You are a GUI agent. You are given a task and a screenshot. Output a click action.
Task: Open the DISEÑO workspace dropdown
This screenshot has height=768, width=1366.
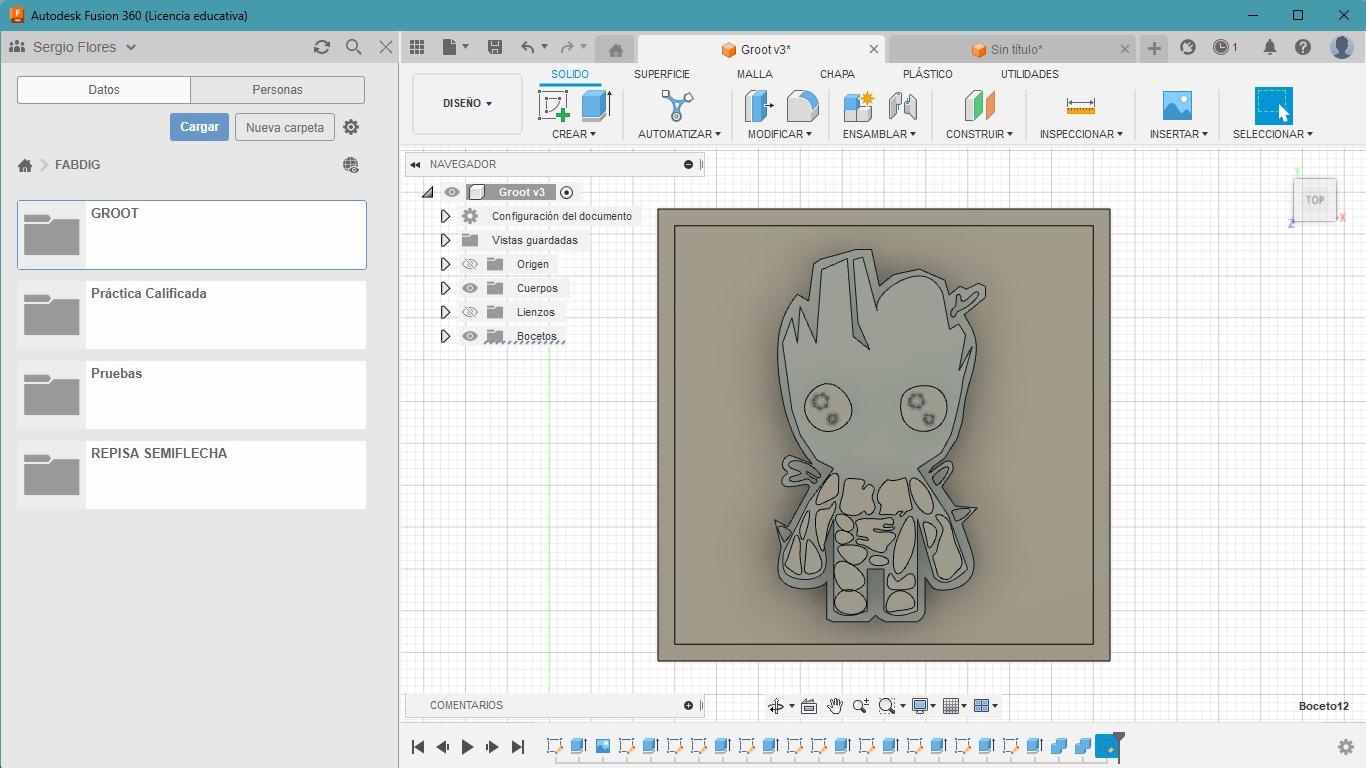pos(467,103)
